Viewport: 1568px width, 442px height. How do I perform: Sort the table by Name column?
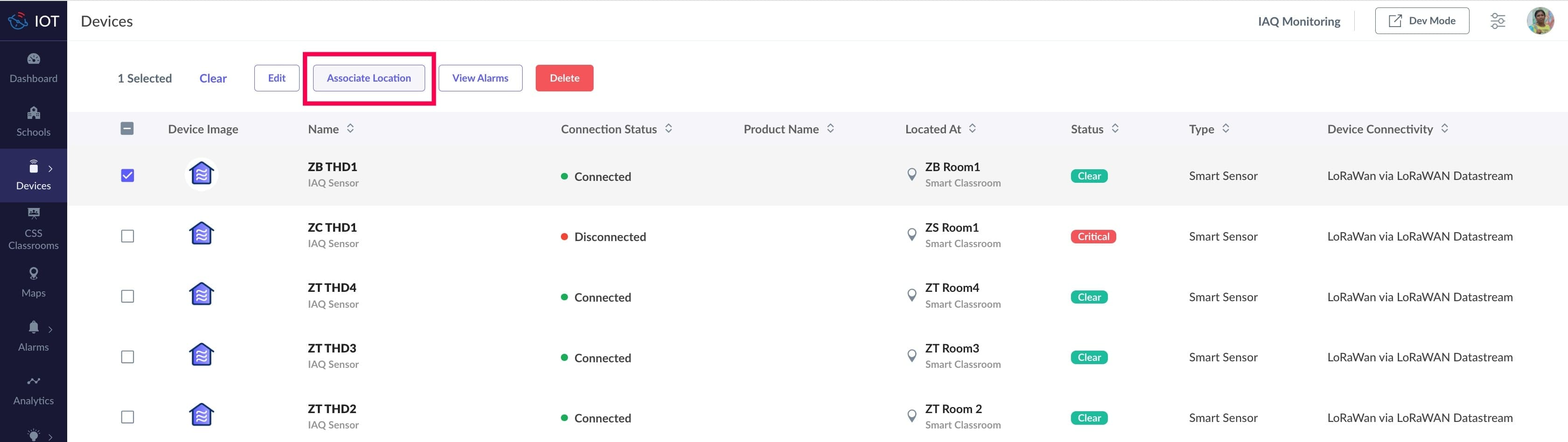pos(350,128)
